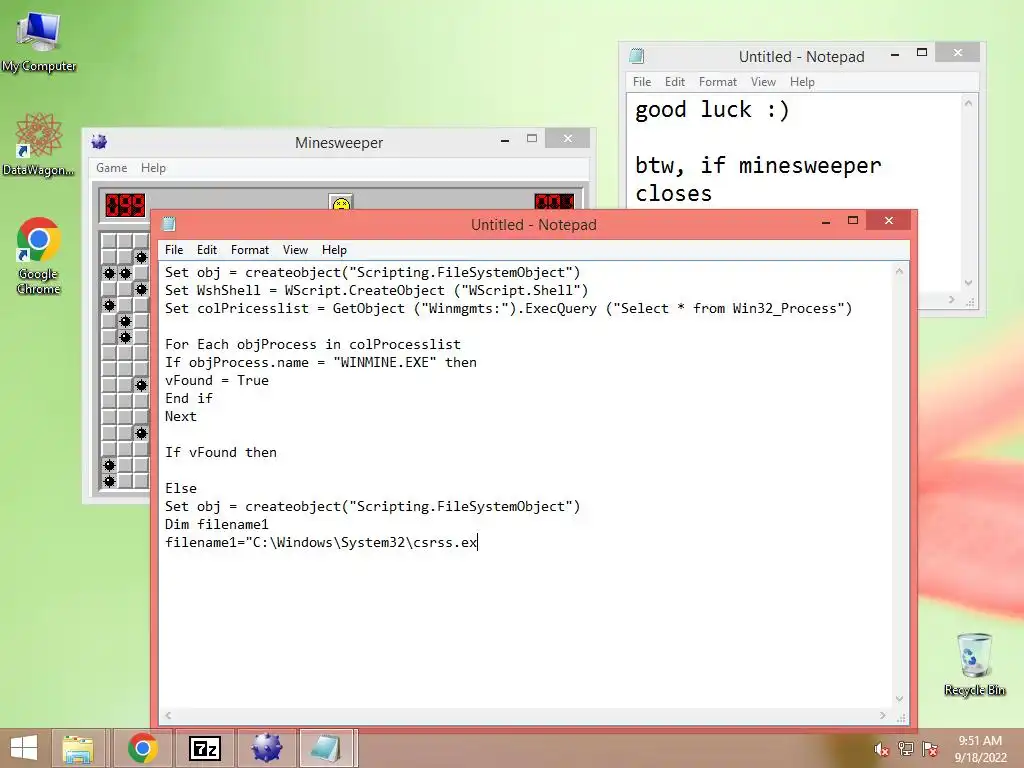Maximize the Minesweeper window
1024x768 pixels.
pos(532,138)
